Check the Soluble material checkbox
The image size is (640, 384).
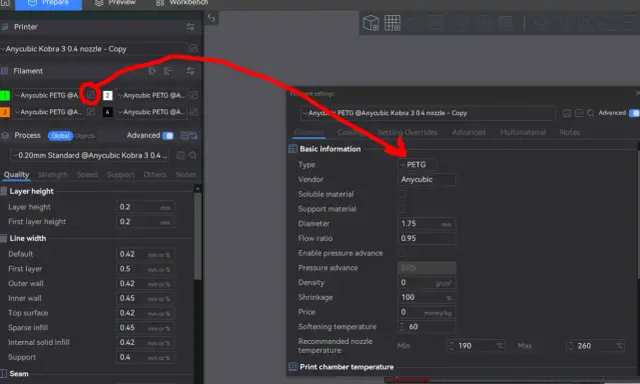(402, 194)
